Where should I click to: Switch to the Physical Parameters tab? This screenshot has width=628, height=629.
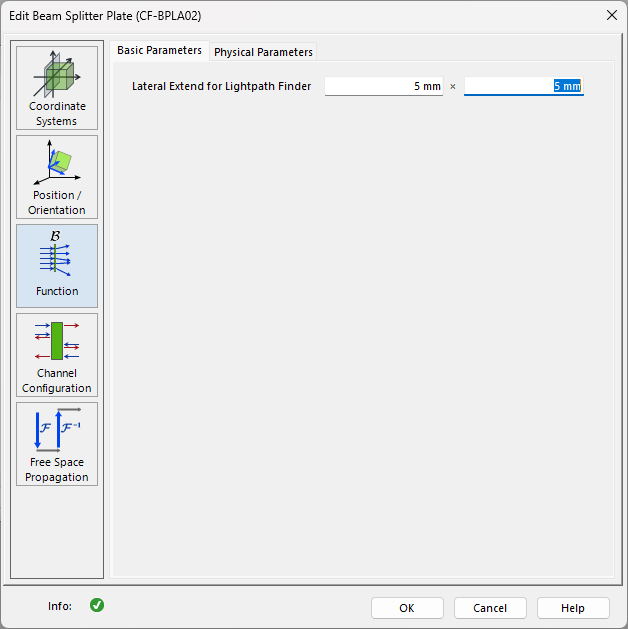pyautogui.click(x=263, y=52)
